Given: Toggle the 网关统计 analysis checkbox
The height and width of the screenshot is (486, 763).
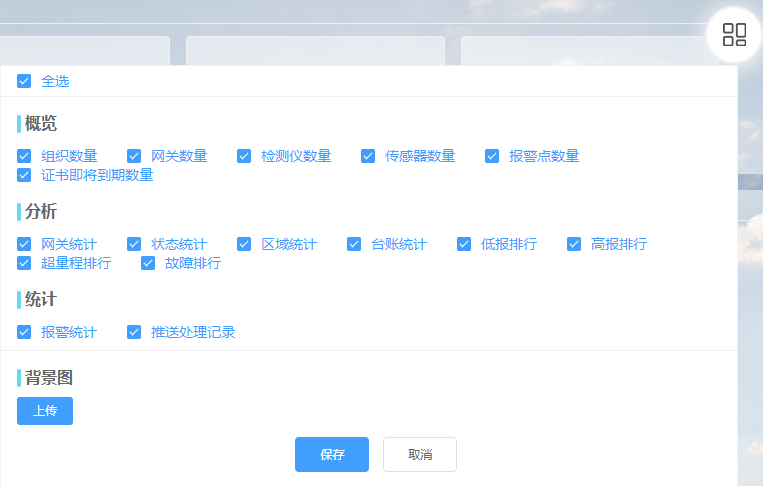Looking at the screenshot, I should tap(24, 244).
